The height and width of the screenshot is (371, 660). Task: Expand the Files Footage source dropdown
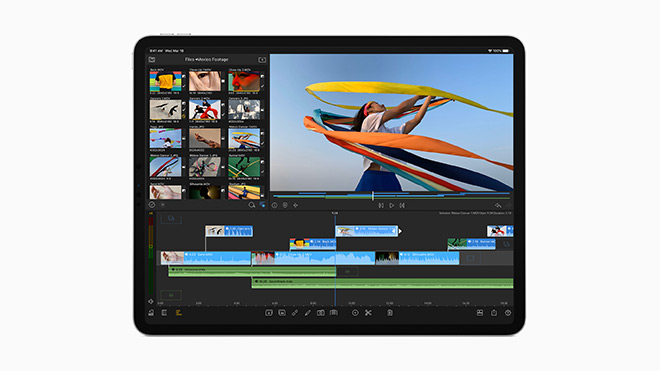[207, 60]
